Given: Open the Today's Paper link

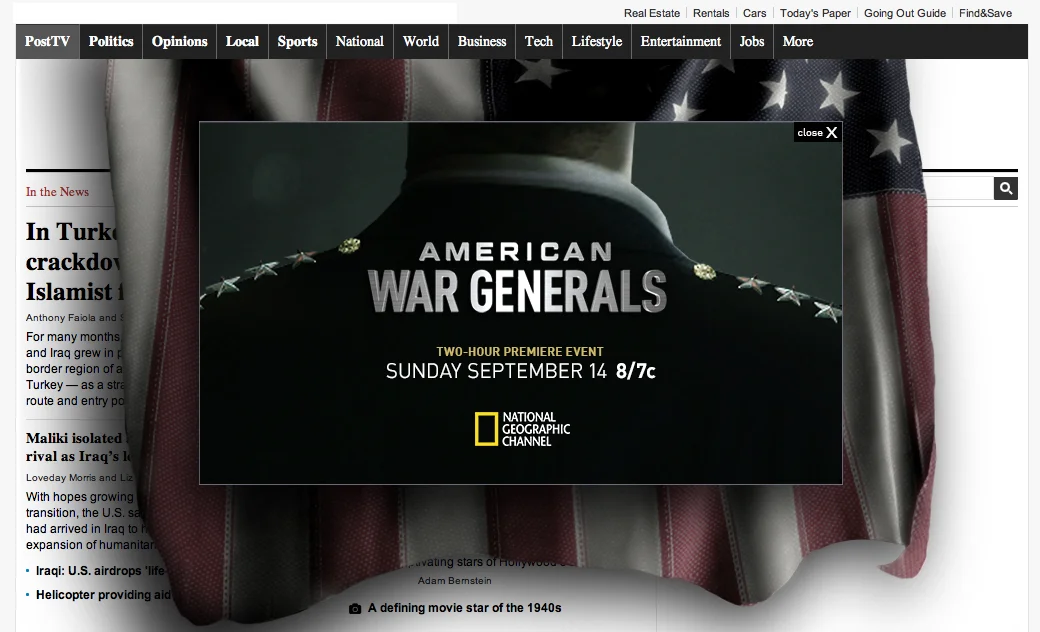Looking at the screenshot, I should (814, 13).
